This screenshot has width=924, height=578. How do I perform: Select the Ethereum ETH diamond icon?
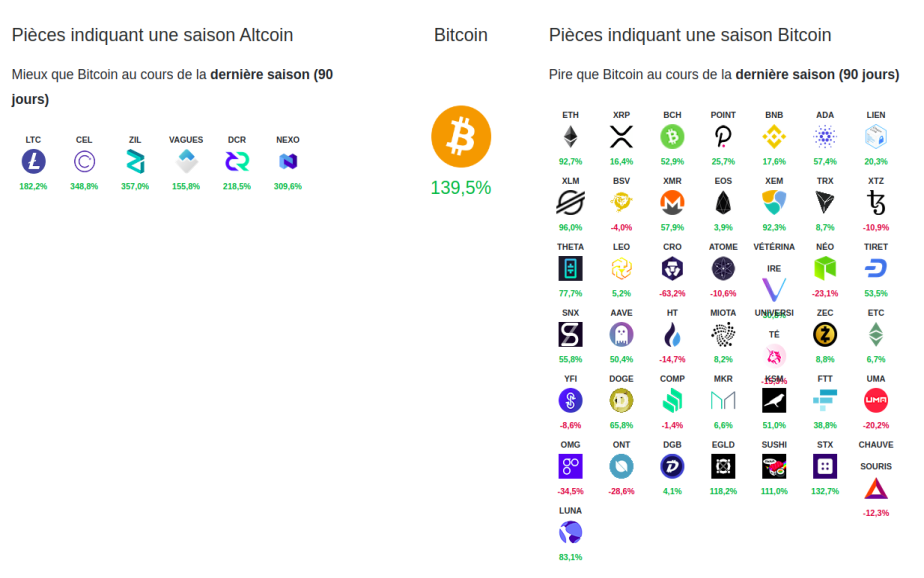(x=570, y=137)
